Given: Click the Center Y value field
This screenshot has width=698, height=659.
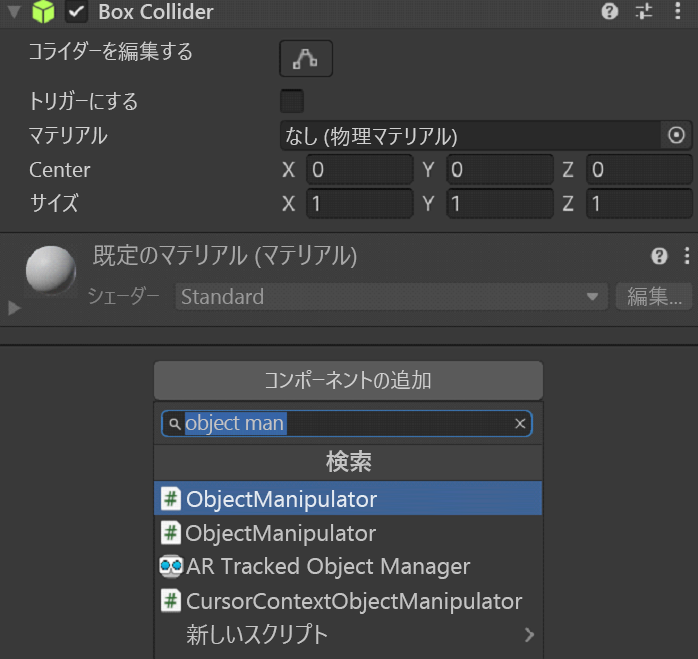Looking at the screenshot, I should [x=500, y=170].
